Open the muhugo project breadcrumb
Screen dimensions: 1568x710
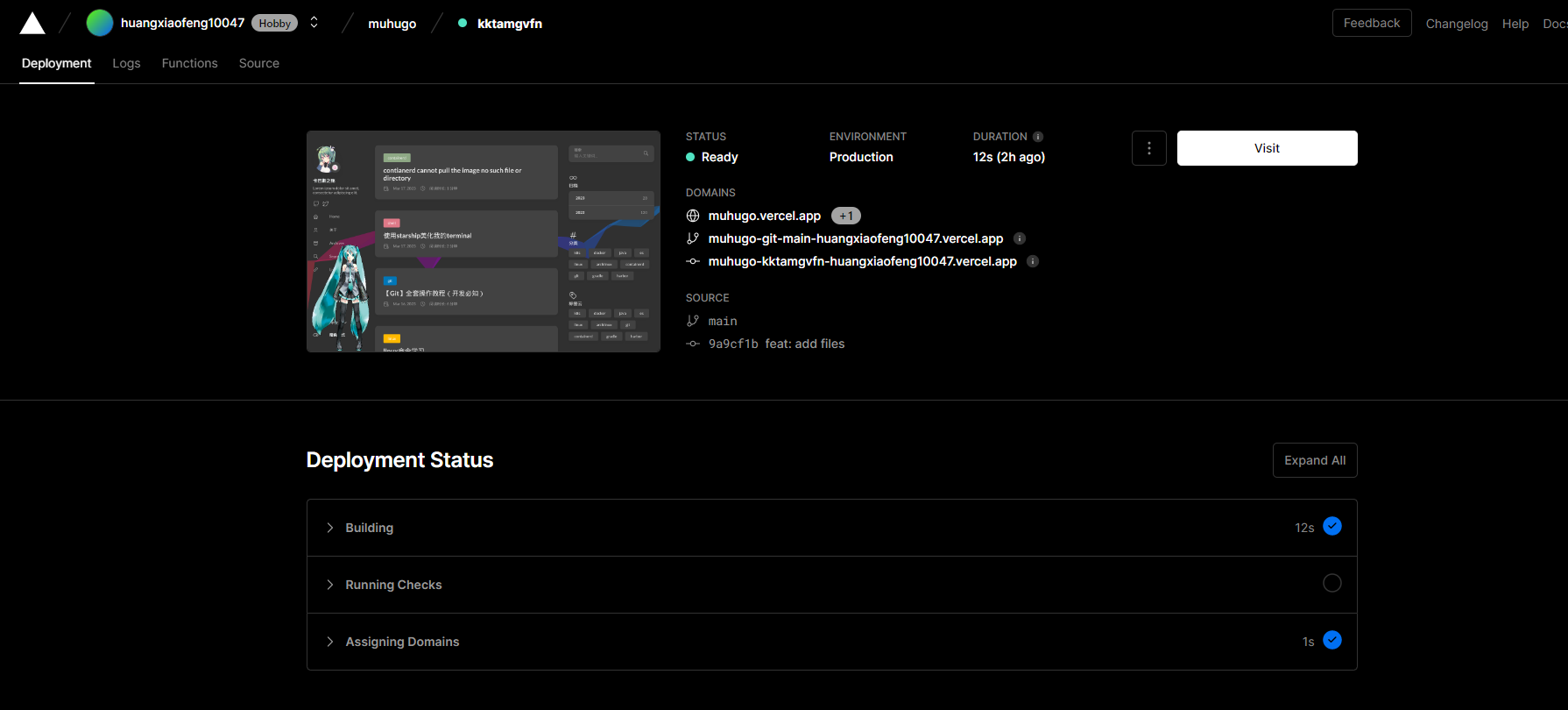pyautogui.click(x=392, y=24)
